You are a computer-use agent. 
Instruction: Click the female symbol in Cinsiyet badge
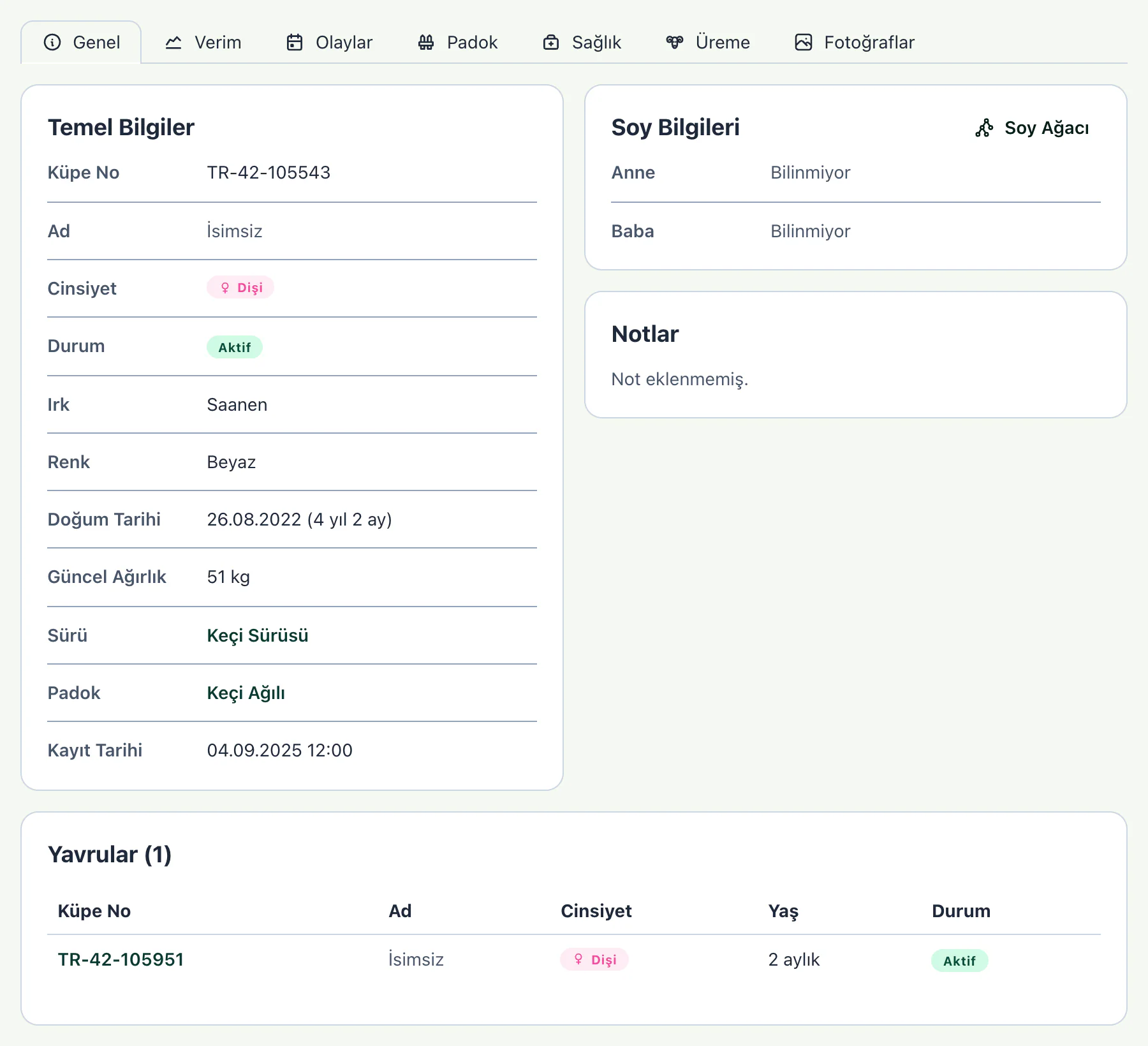point(225,288)
